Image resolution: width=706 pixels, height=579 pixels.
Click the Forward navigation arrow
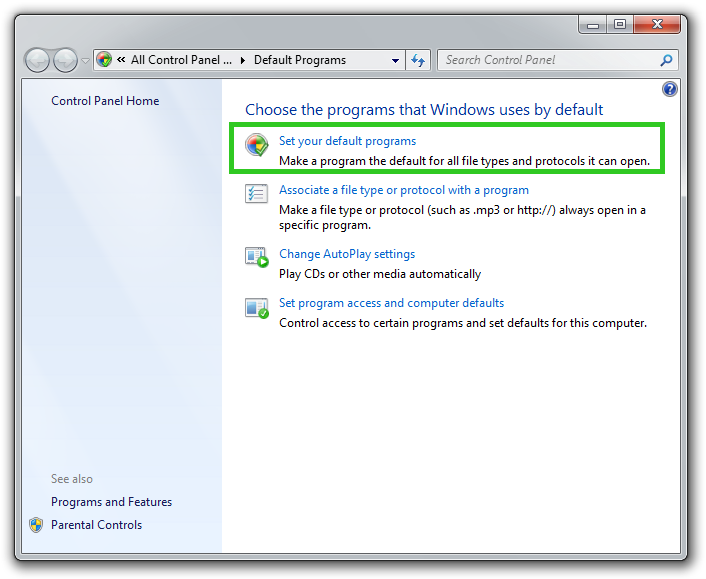[65, 60]
